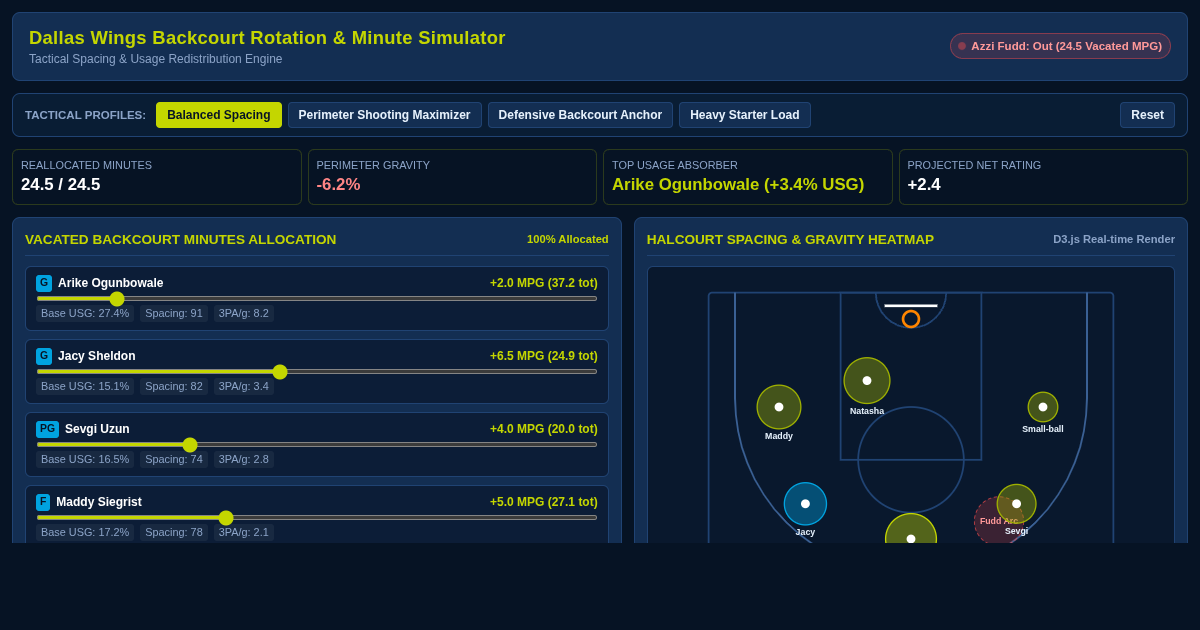
Task: Click the Halcourt Spacing & Gravity Heatmap heading
Action: point(790,239)
